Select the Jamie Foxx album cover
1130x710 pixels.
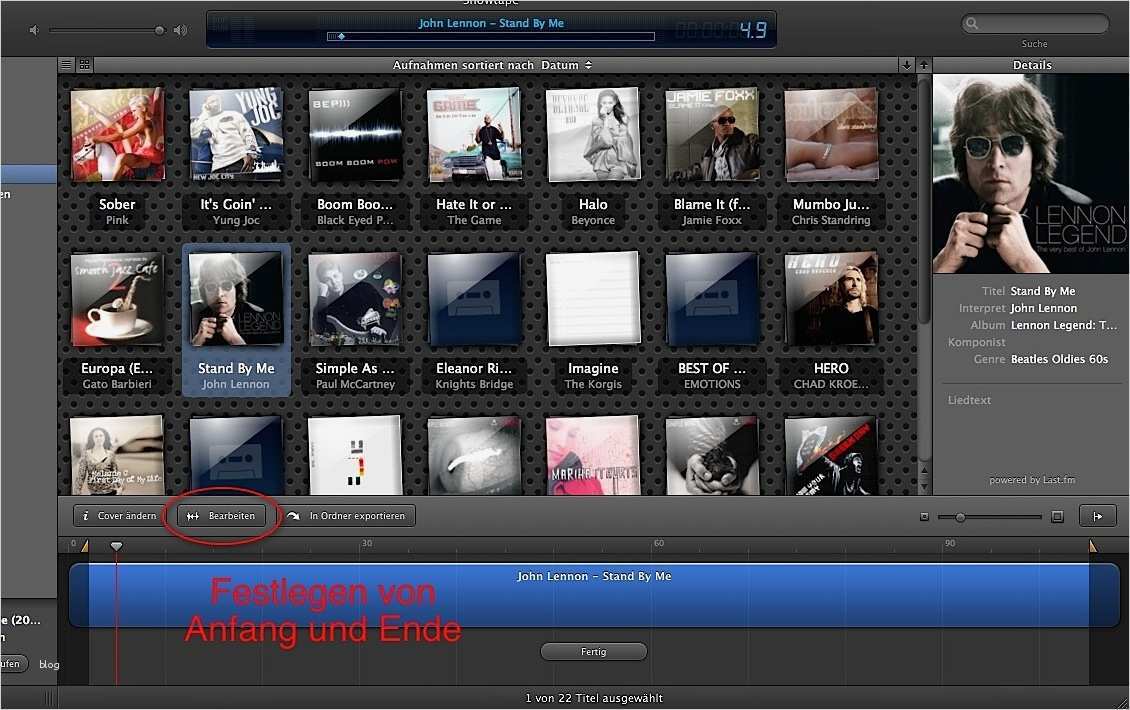[x=712, y=134]
